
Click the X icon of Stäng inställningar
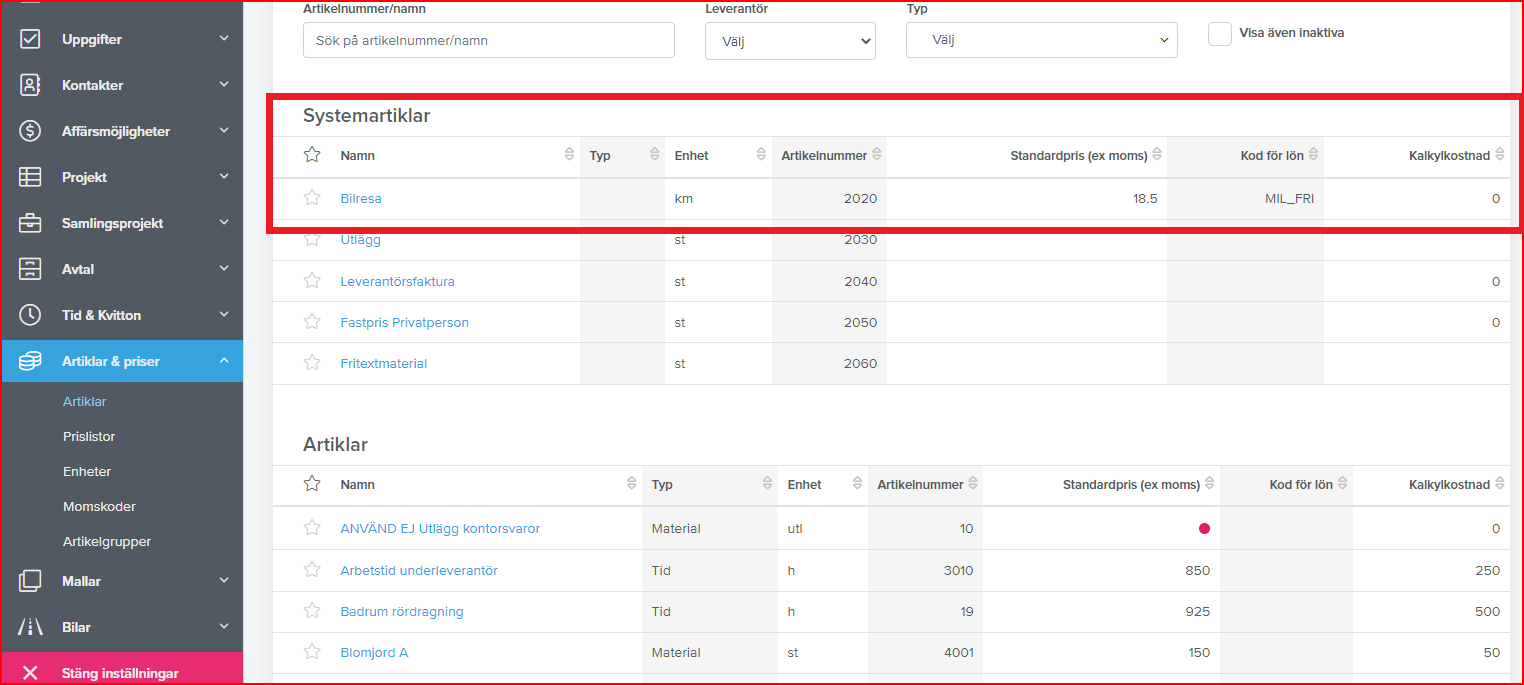point(30,673)
